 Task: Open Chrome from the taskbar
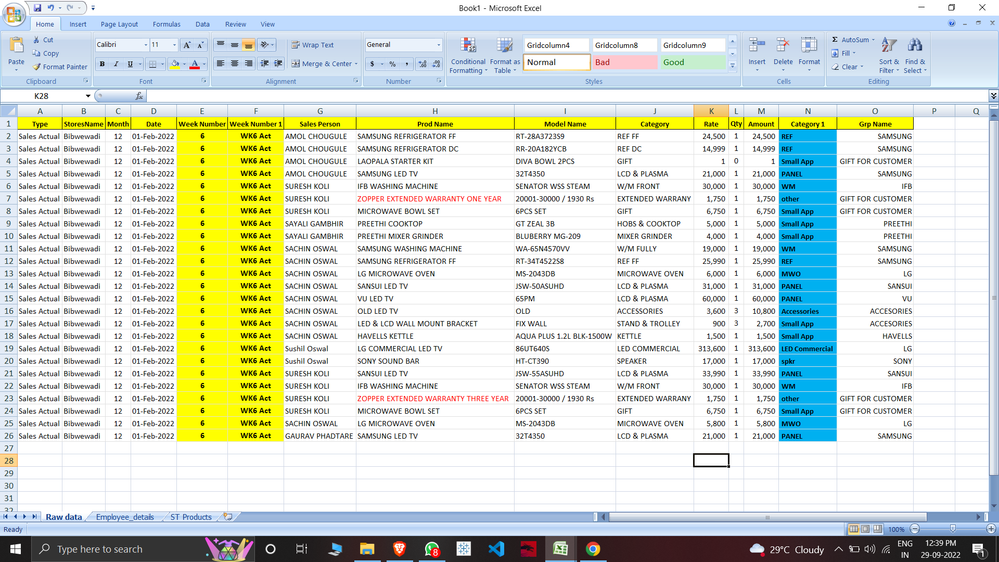[x=593, y=549]
